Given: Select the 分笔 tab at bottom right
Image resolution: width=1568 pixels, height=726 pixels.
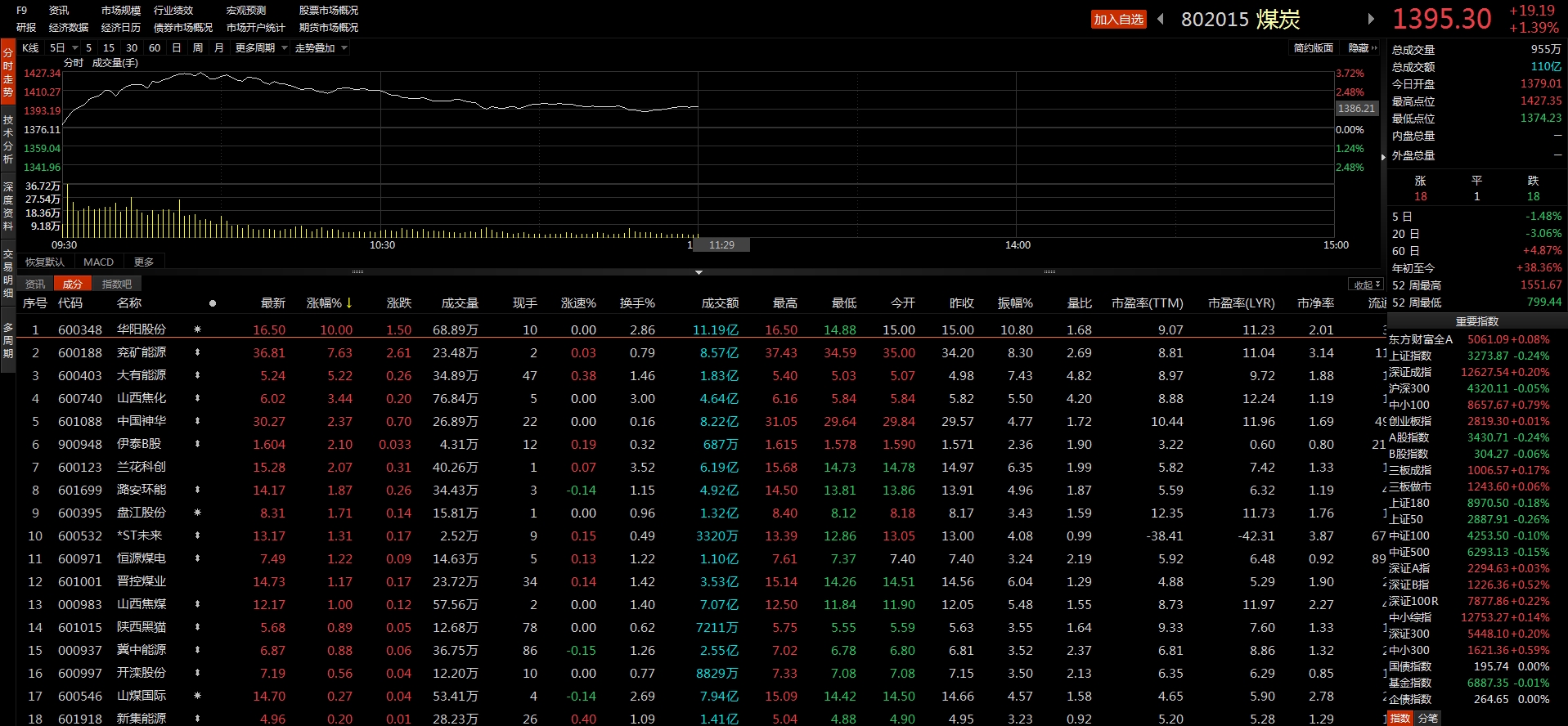Looking at the screenshot, I should tap(1428, 718).
